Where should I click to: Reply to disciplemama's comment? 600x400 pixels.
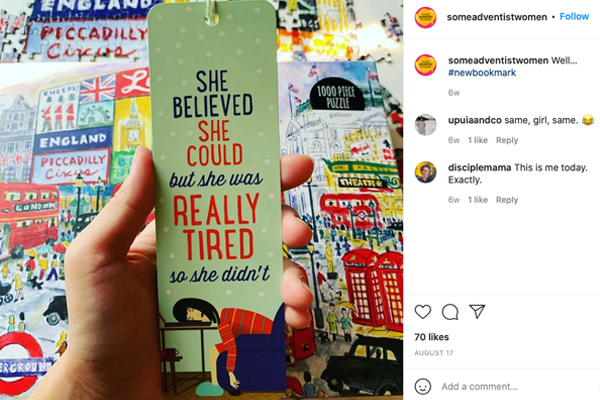(x=507, y=200)
